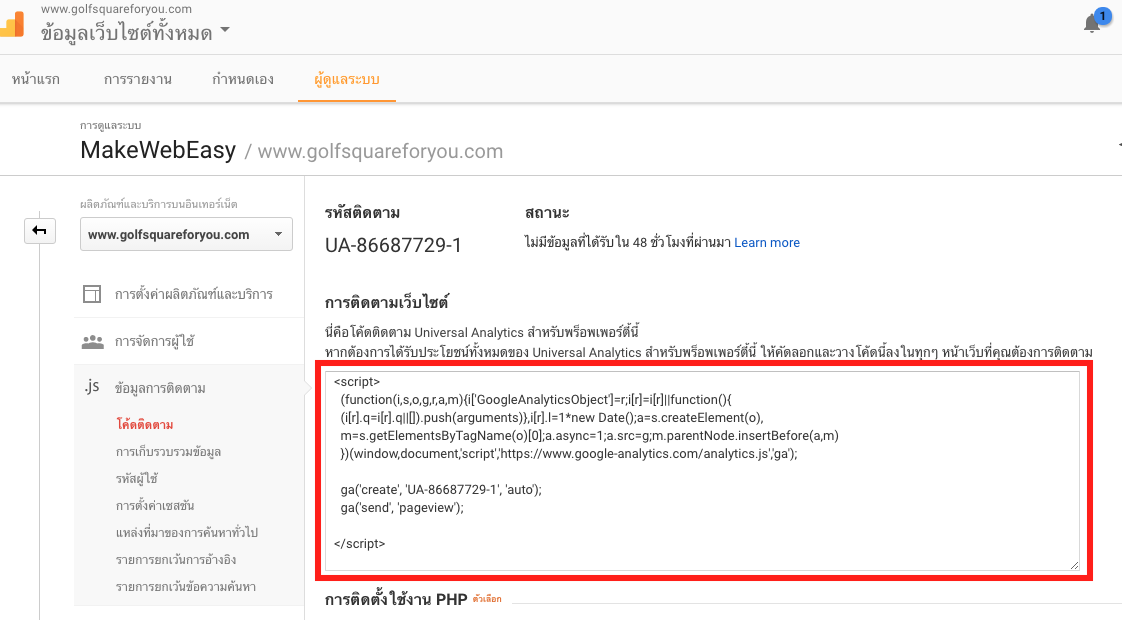1122x620 pixels.
Task: Click the back arrow collapse button
Action: coord(40,232)
